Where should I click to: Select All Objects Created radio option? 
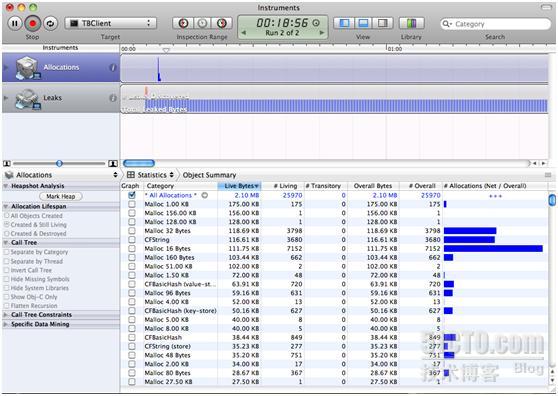click(6, 216)
